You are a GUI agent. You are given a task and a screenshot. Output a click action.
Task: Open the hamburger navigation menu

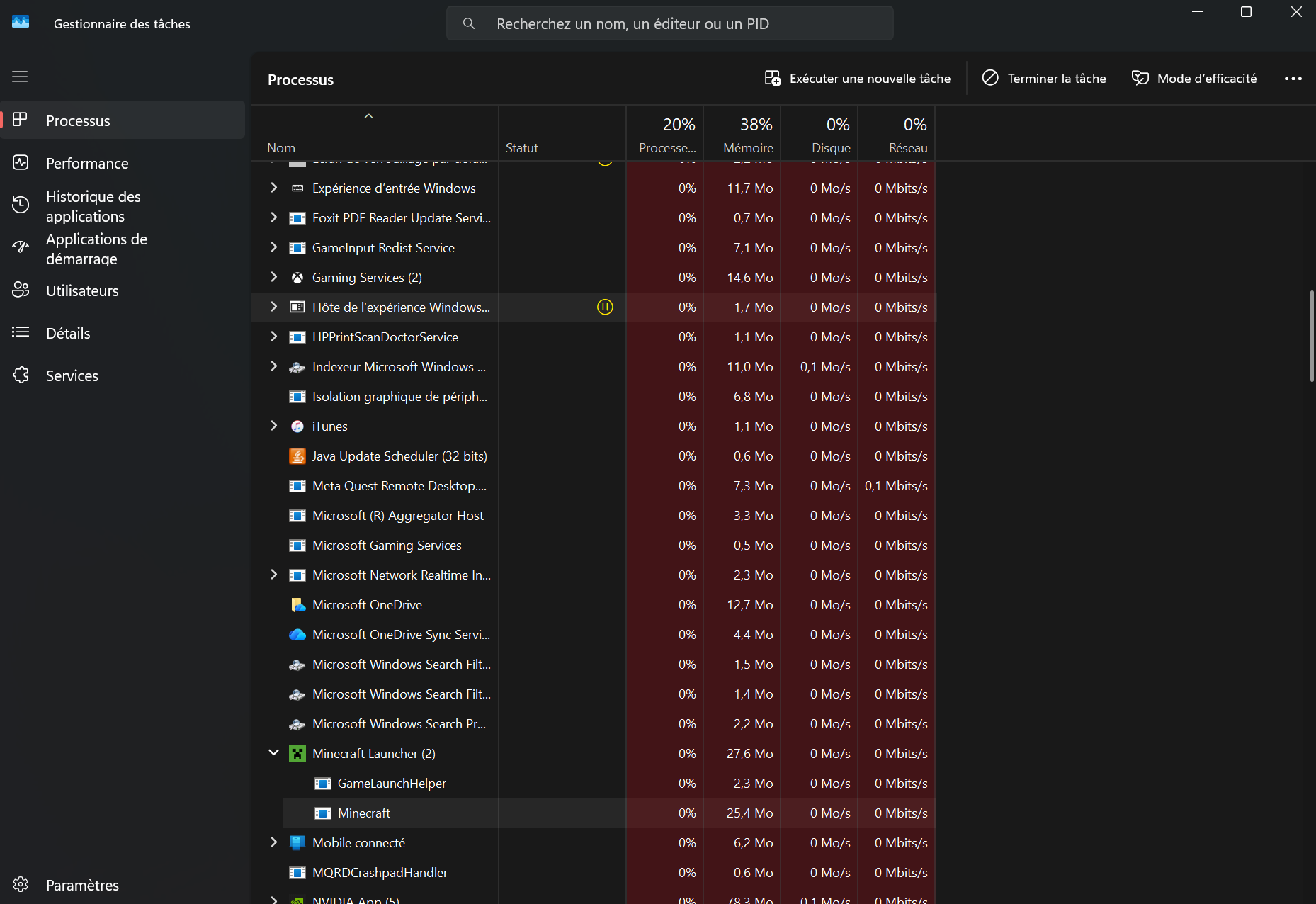click(x=20, y=77)
